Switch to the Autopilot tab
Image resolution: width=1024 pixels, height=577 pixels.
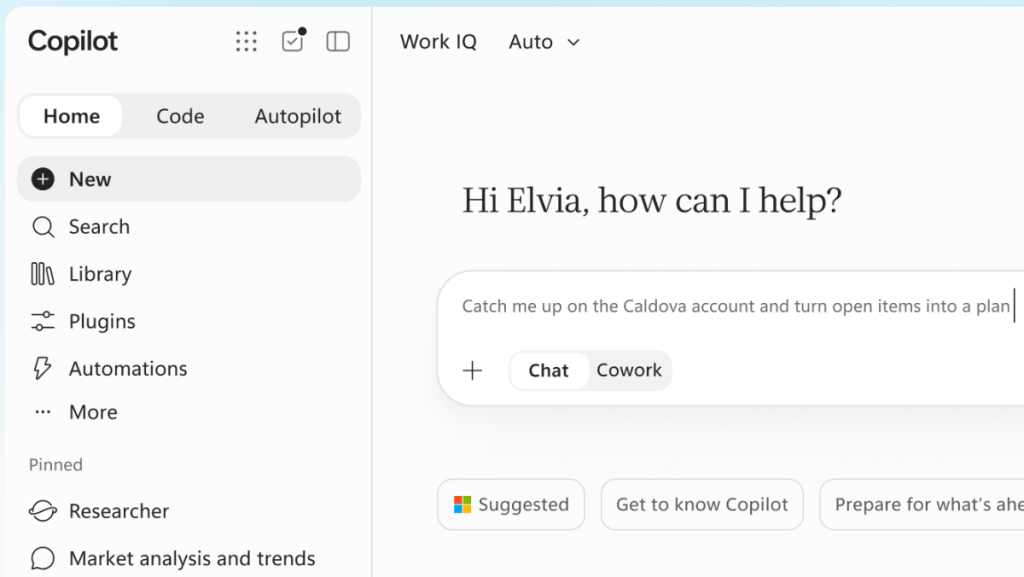point(298,116)
